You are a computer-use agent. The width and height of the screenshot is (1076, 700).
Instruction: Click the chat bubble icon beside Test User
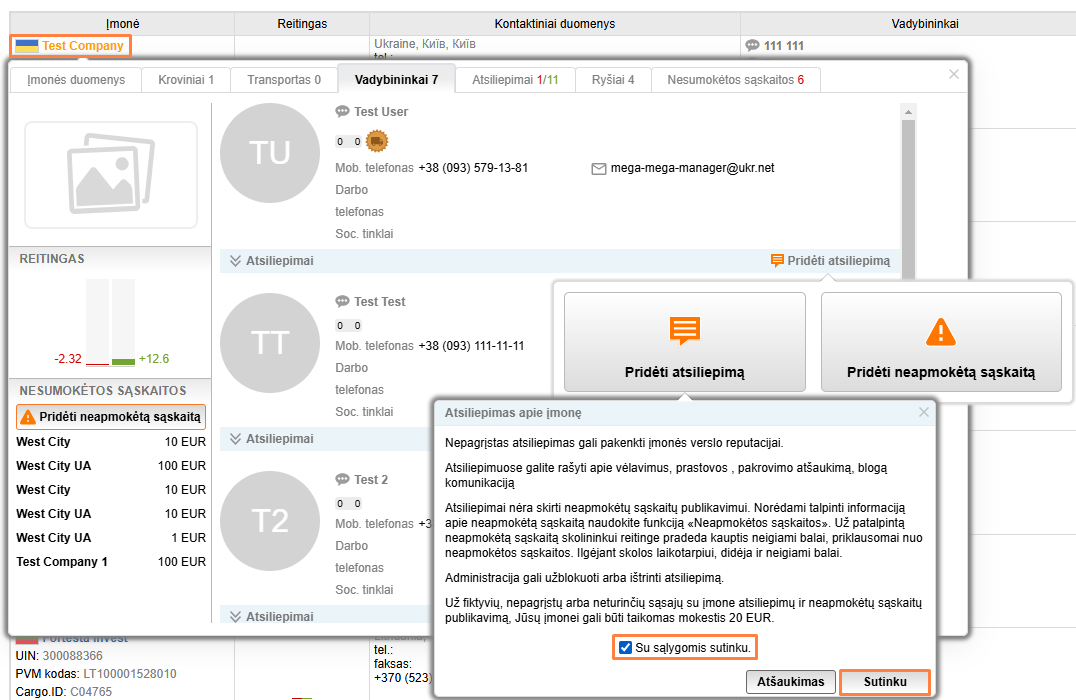pos(343,112)
